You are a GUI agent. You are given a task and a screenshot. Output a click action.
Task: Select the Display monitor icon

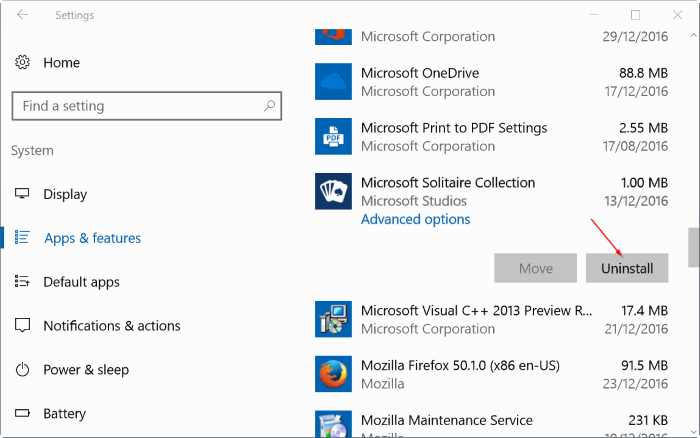tap(22, 194)
